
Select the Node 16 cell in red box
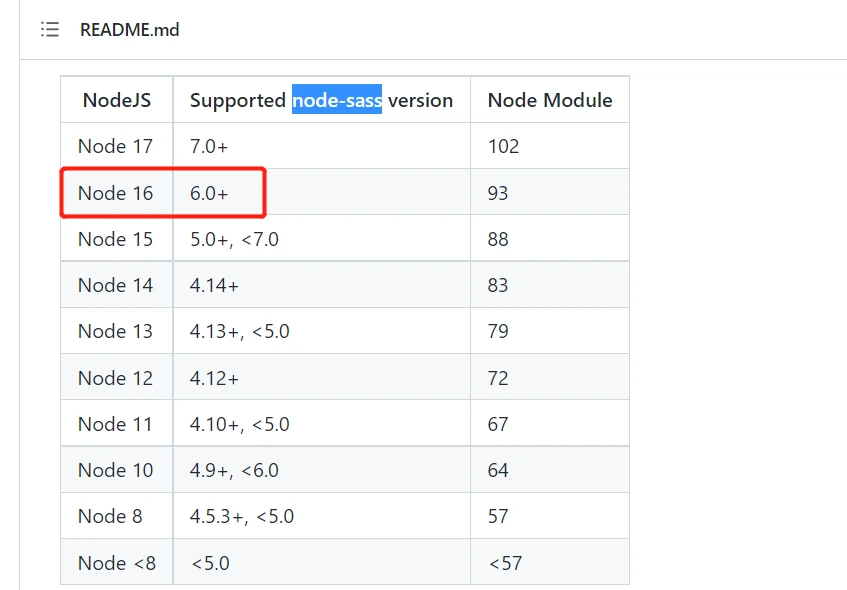117,193
